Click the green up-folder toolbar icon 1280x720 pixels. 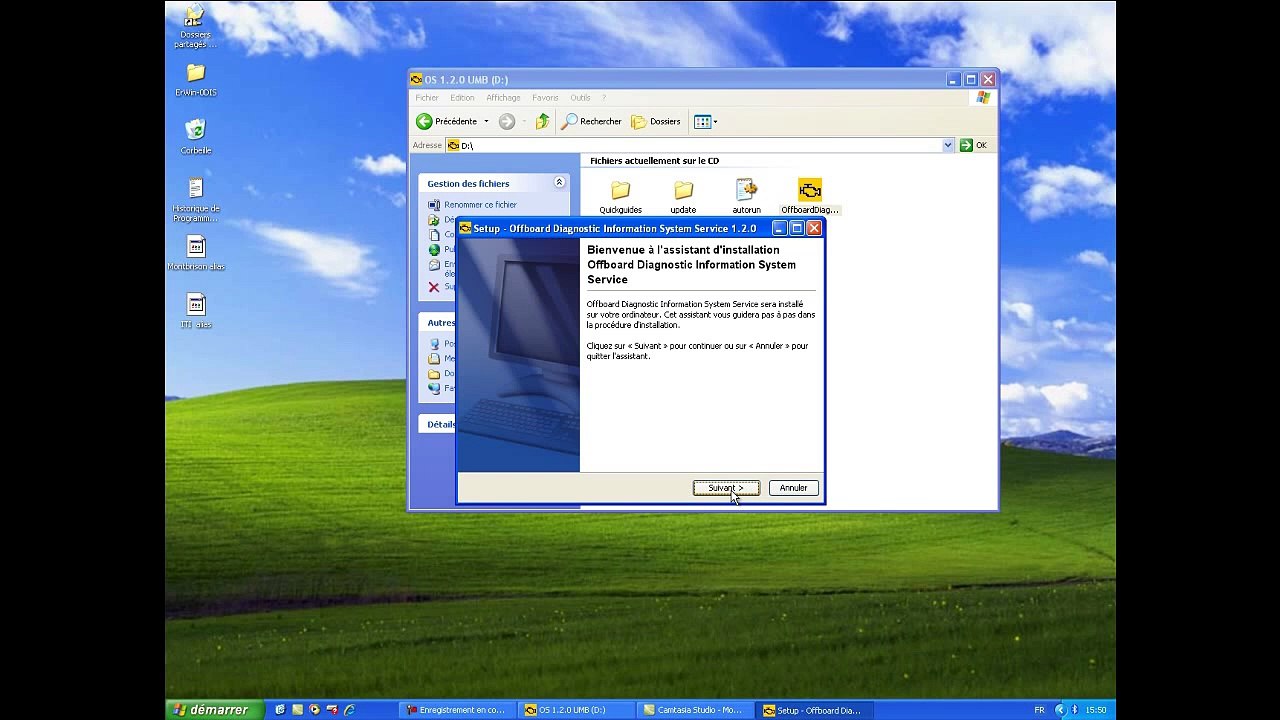(542, 121)
